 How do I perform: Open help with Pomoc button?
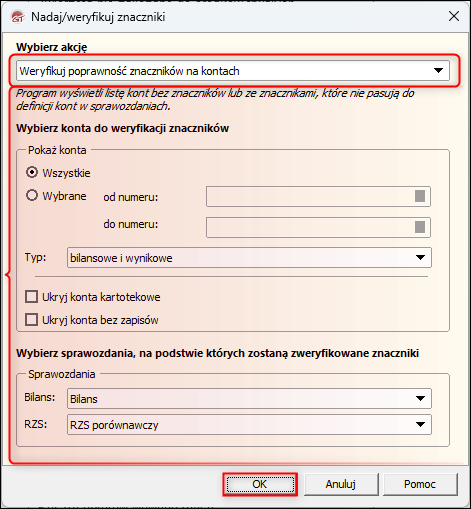420,484
